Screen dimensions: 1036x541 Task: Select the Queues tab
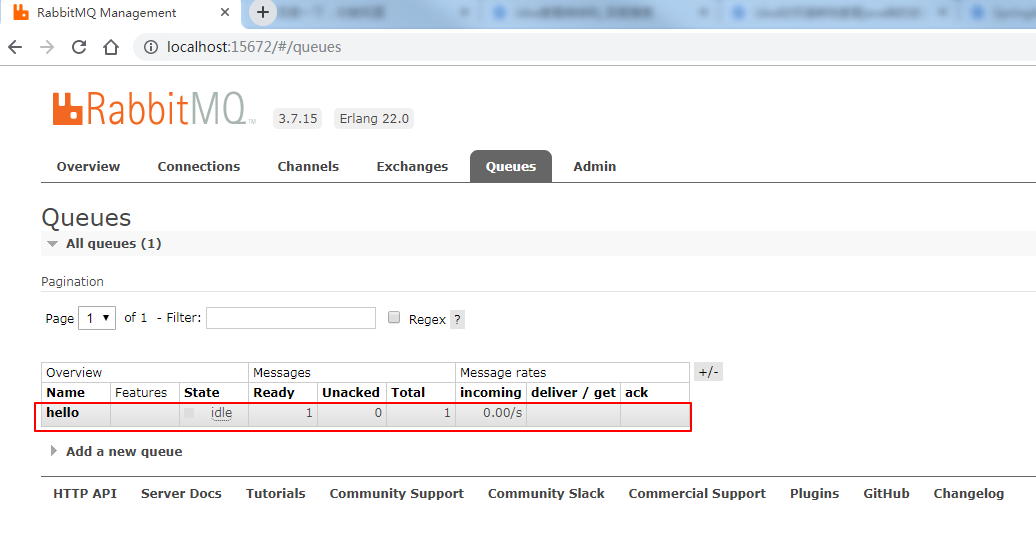(511, 166)
